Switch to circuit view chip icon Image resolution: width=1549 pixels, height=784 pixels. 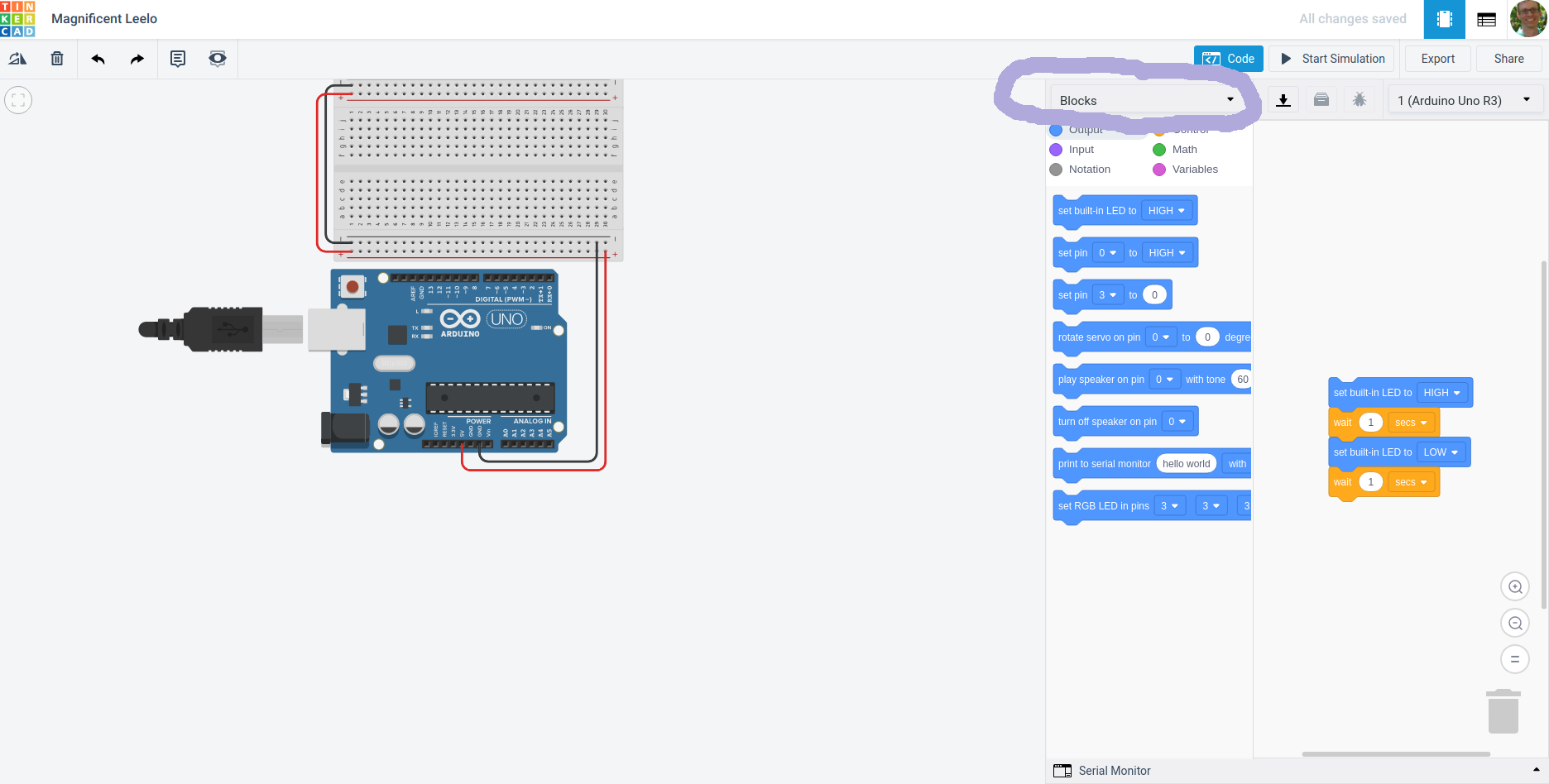click(x=1445, y=19)
